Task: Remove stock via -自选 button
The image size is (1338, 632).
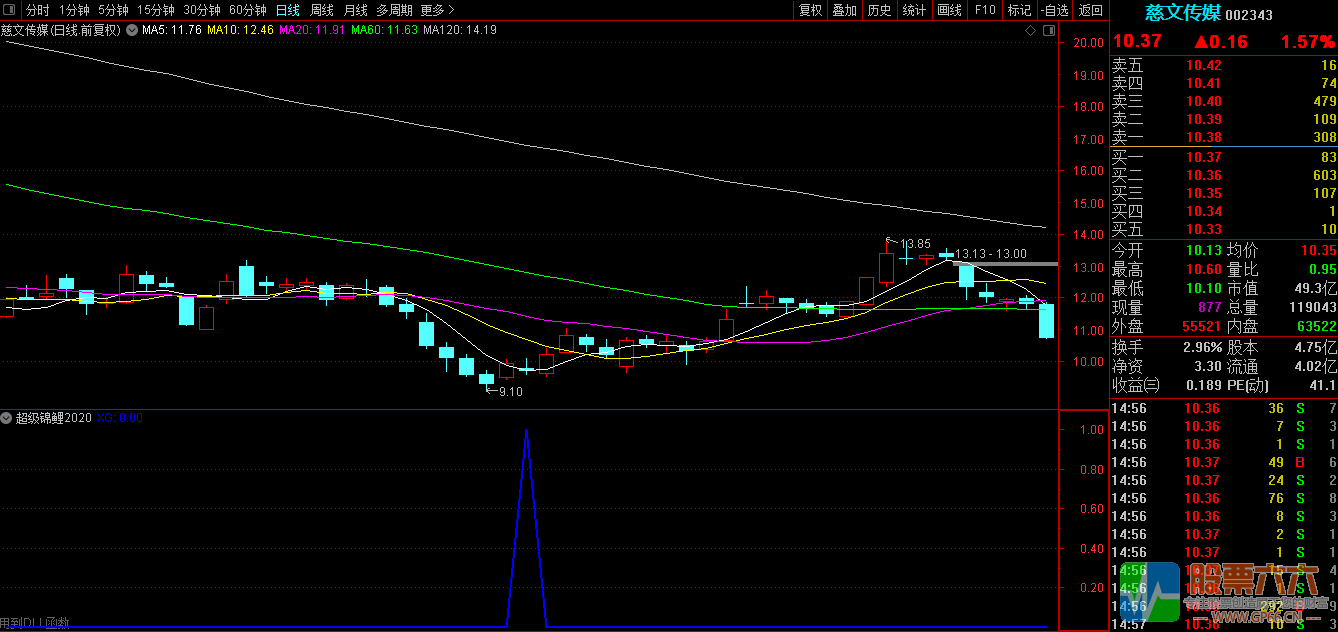Action: tap(1055, 10)
